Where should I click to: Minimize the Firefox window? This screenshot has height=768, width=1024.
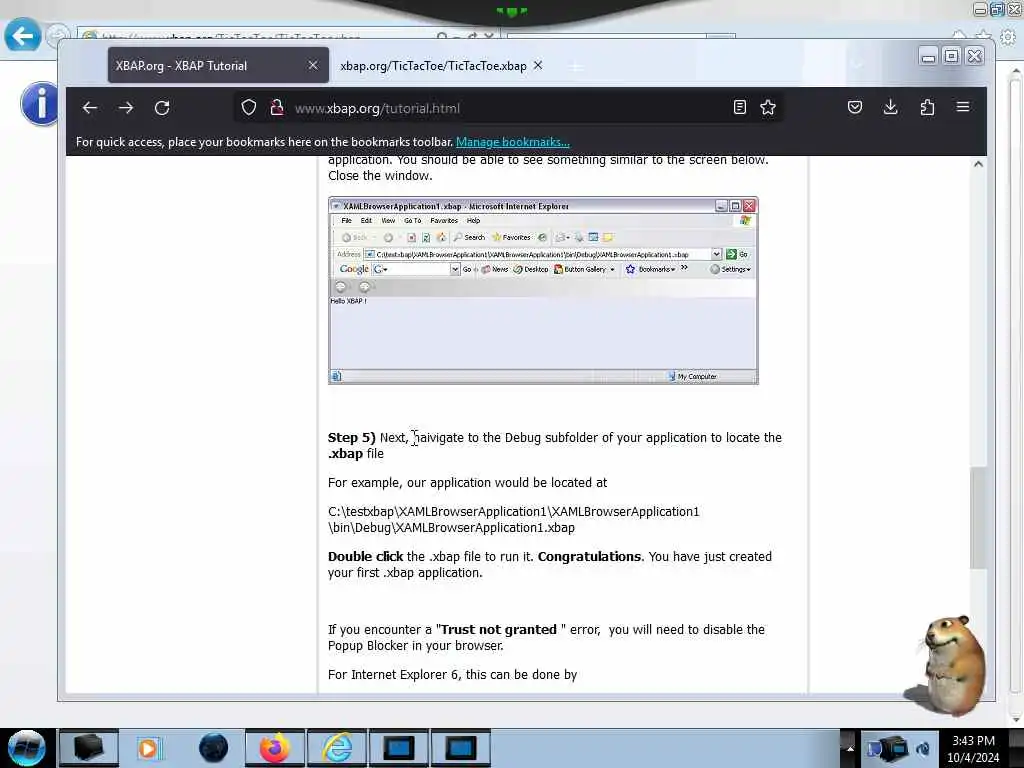(928, 57)
